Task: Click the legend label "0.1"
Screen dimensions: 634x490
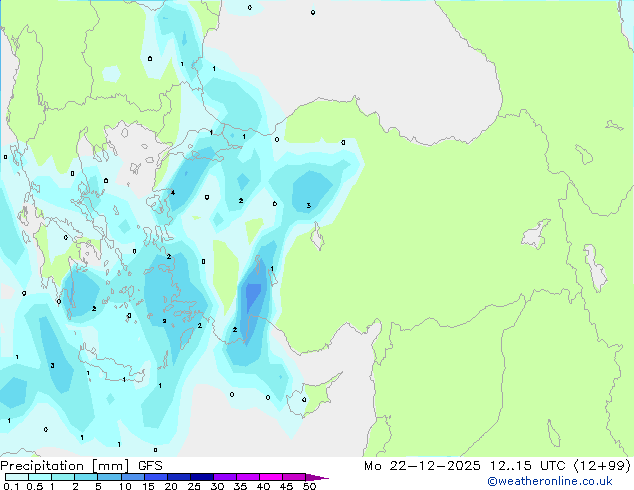Action: coord(11,486)
